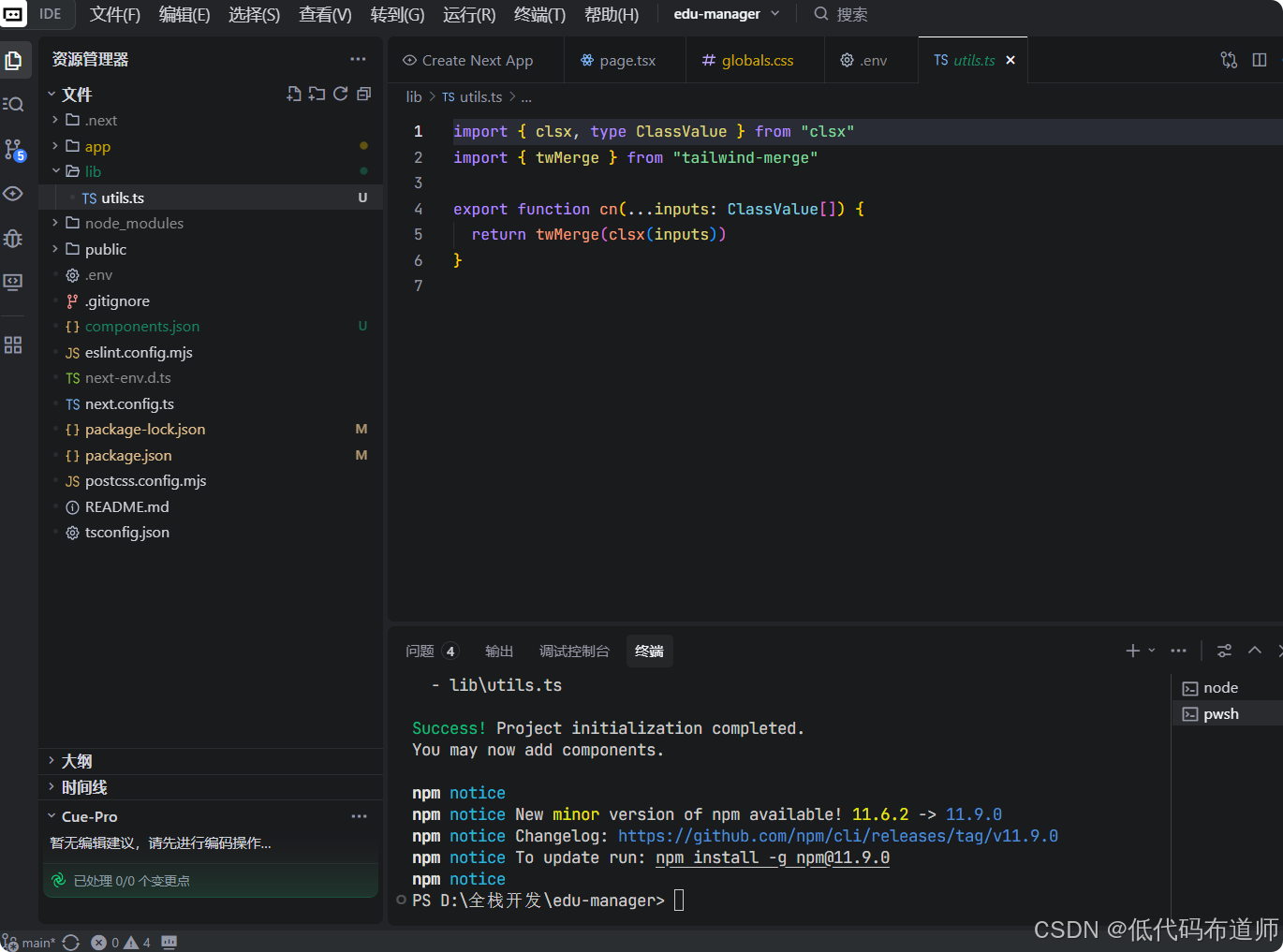This screenshot has width=1283, height=952.
Task: Open Cue-Pro panel more actions menu
Action: (359, 816)
